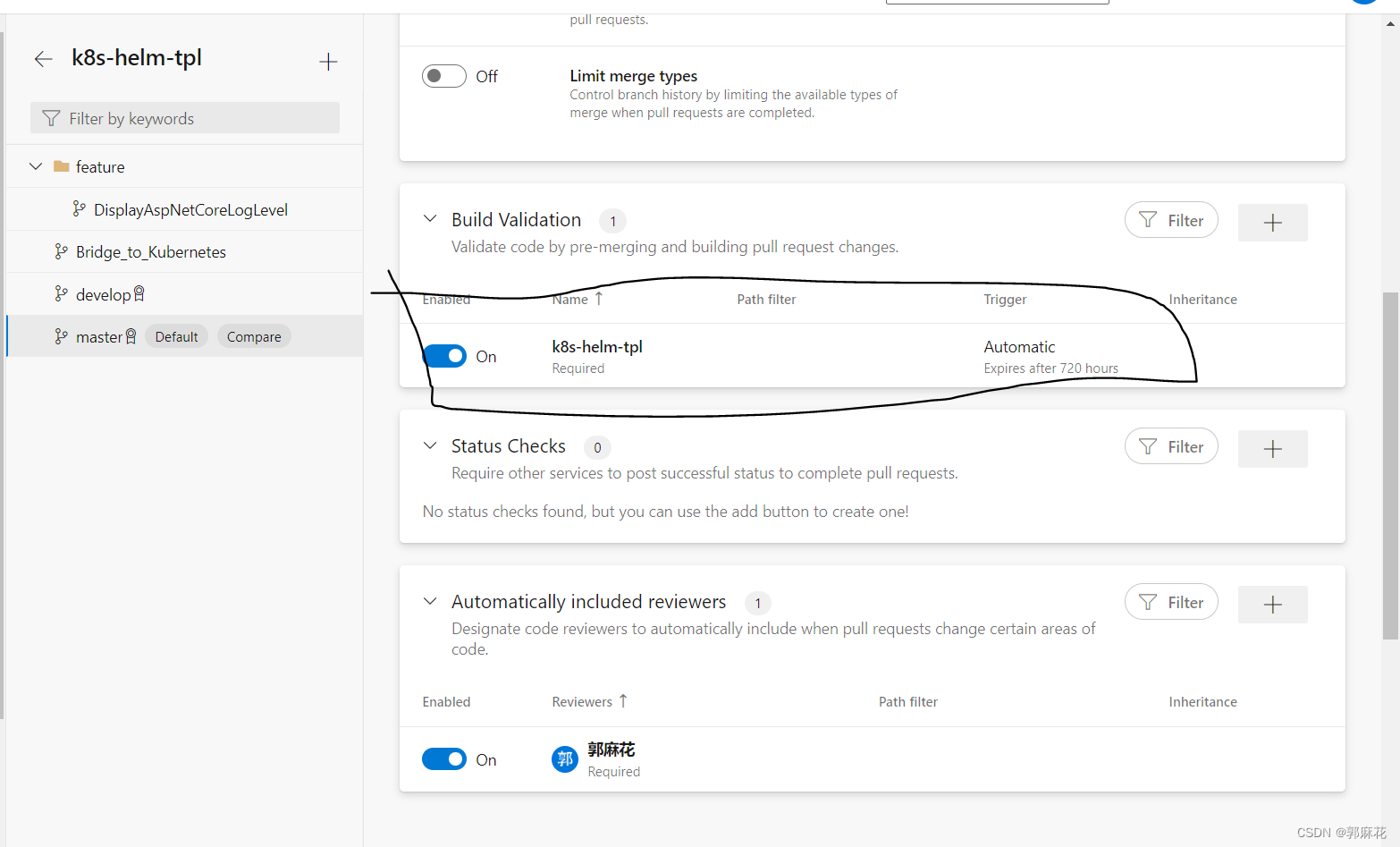Disable the k8s-helm-tpl build validation toggle
Image resolution: width=1400 pixels, height=847 pixels.
tap(443, 355)
